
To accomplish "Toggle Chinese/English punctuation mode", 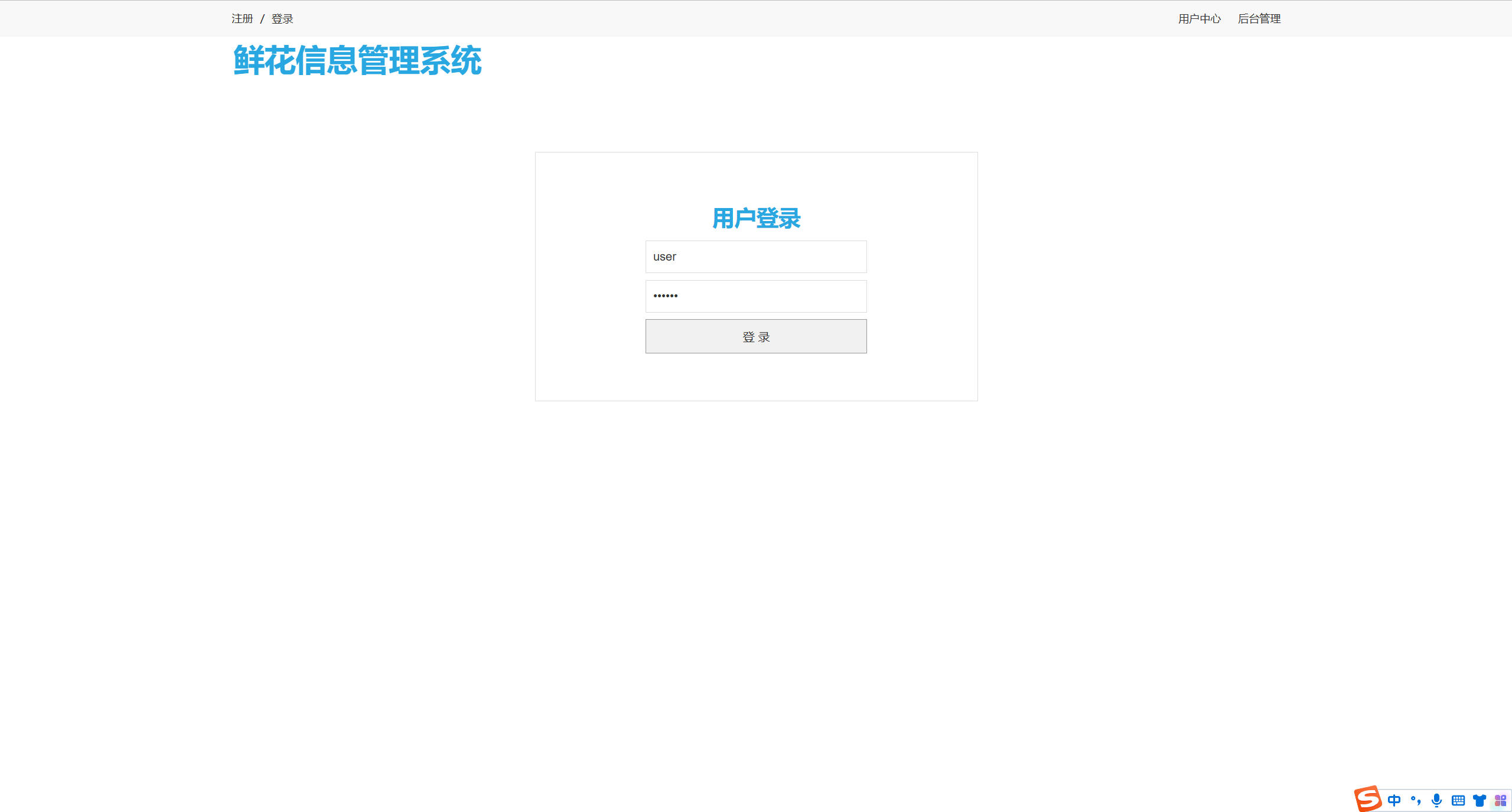I will (x=1415, y=800).
